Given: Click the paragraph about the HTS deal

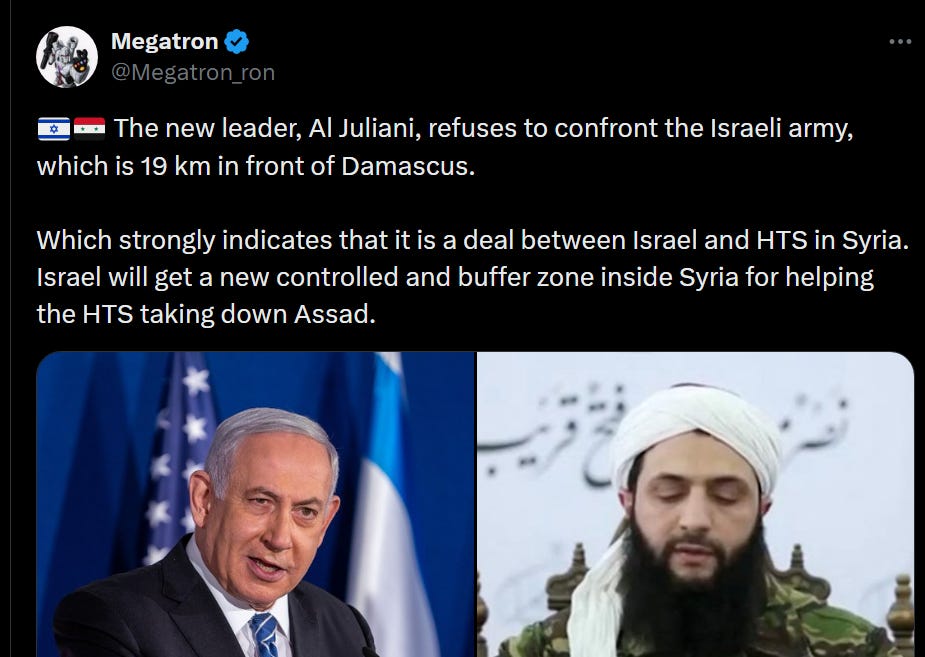Looking at the screenshot, I should pyautogui.click(x=473, y=277).
